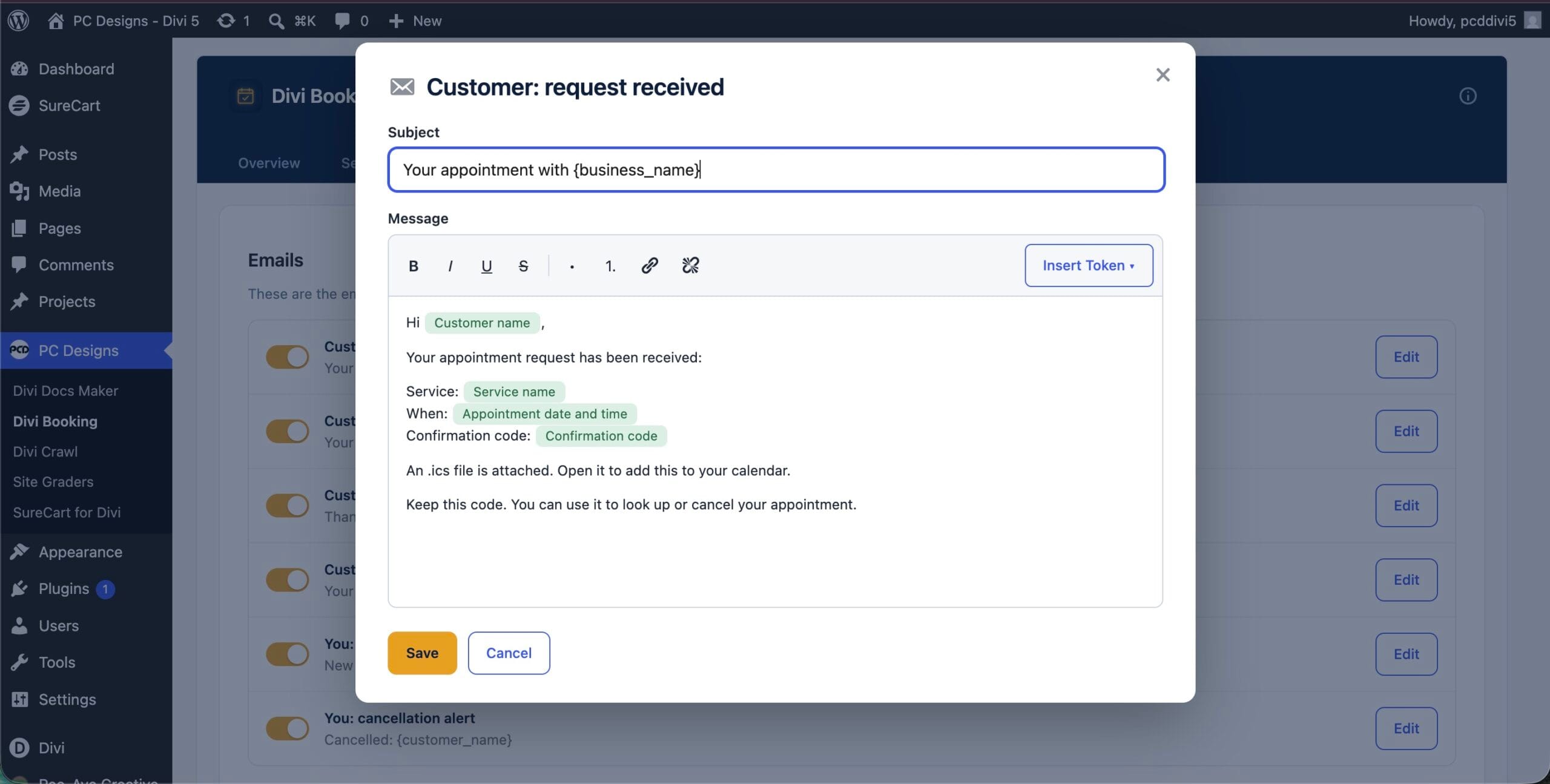Cancel editing the email template
1550x784 pixels.
coord(509,653)
